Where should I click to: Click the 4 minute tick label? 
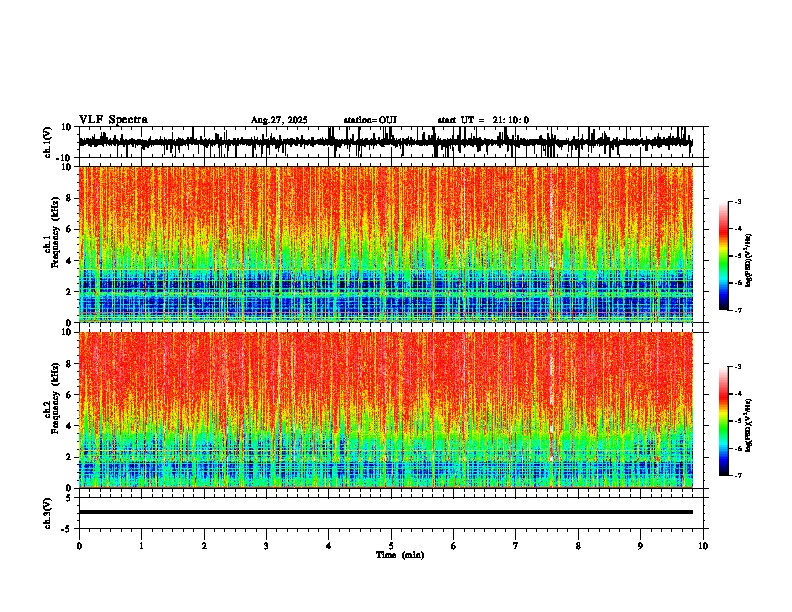tap(329, 546)
